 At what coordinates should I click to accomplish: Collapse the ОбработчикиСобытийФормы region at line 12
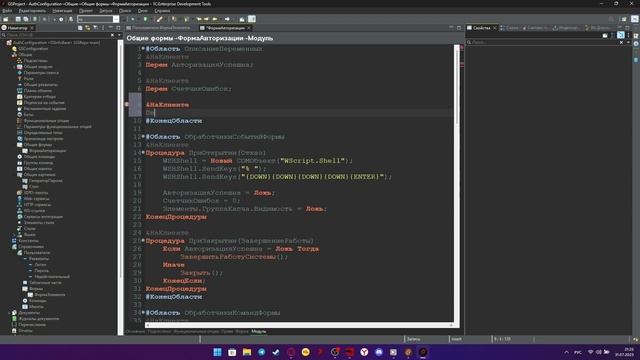(143, 136)
